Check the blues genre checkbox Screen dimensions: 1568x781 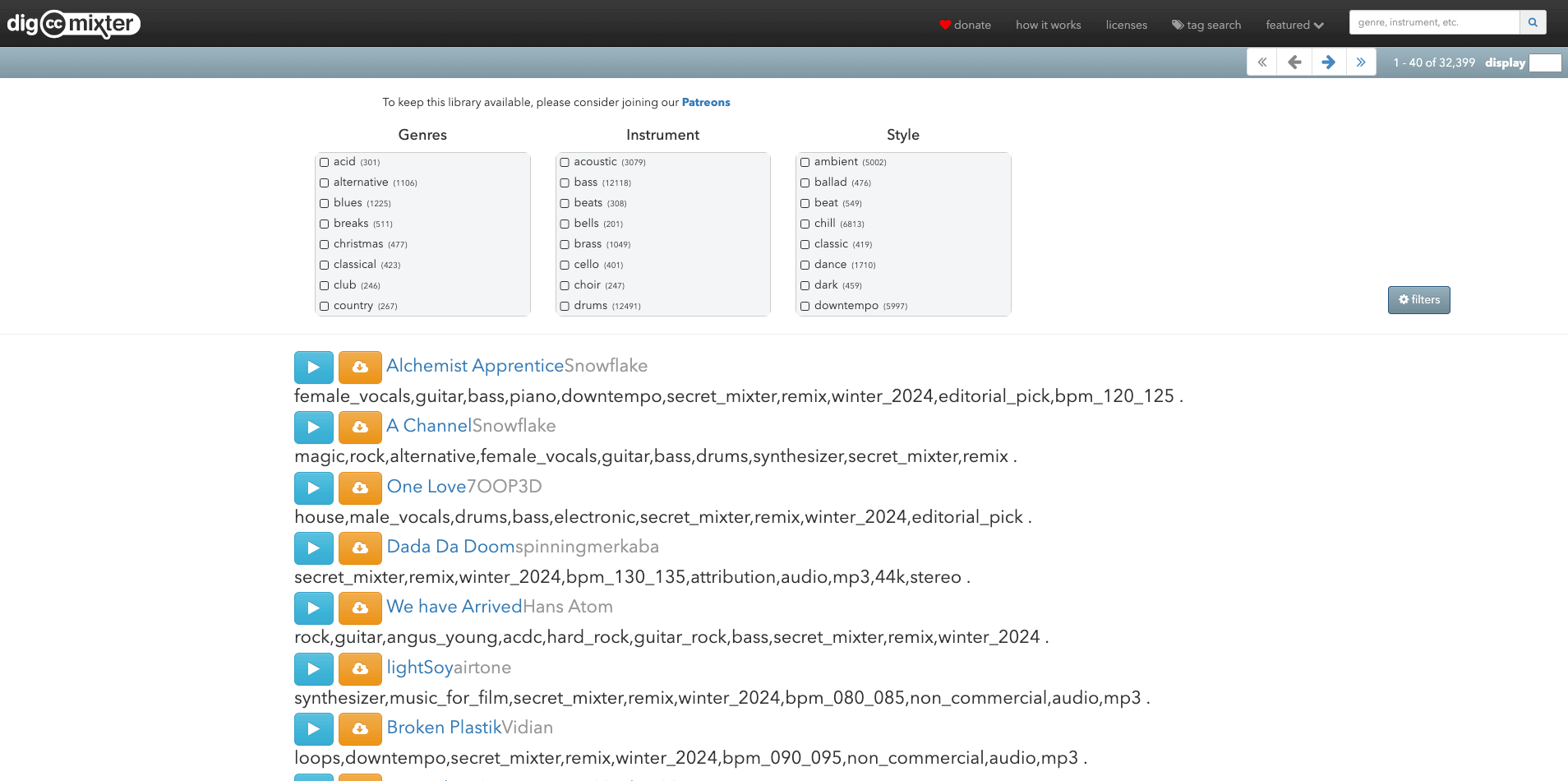pyautogui.click(x=325, y=203)
